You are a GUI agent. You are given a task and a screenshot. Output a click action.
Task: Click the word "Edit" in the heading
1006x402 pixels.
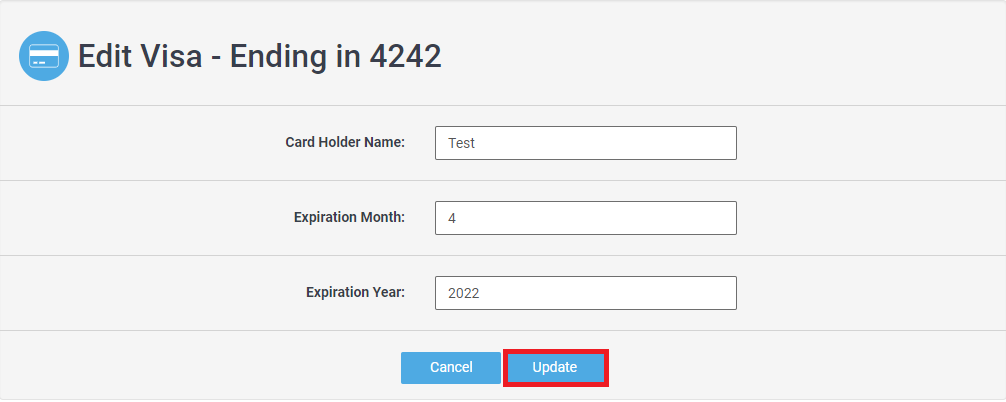pyautogui.click(x=105, y=56)
